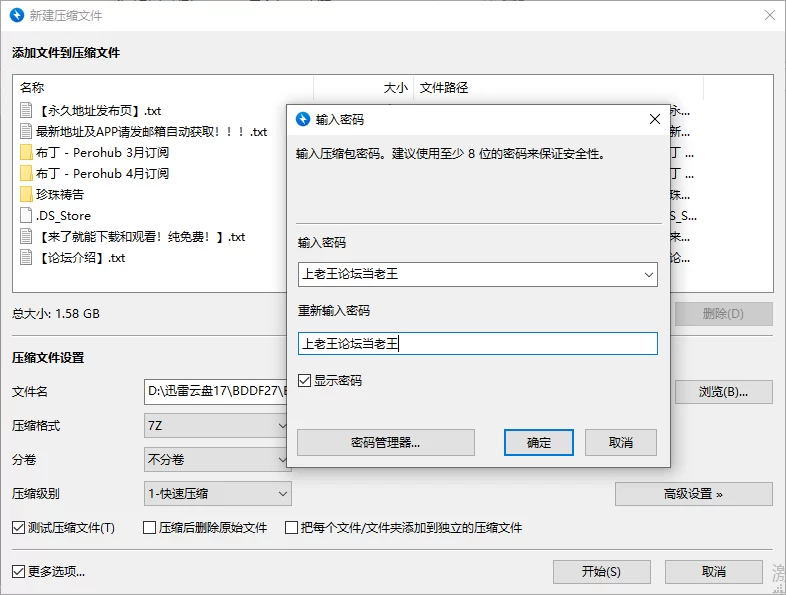Select the 珍珠祷告 folder icon
This screenshot has height=595, width=786.
pos(26,194)
